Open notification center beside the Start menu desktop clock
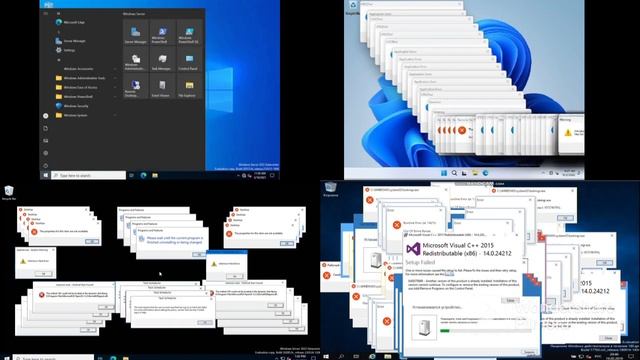 pyautogui.click(x=272, y=176)
